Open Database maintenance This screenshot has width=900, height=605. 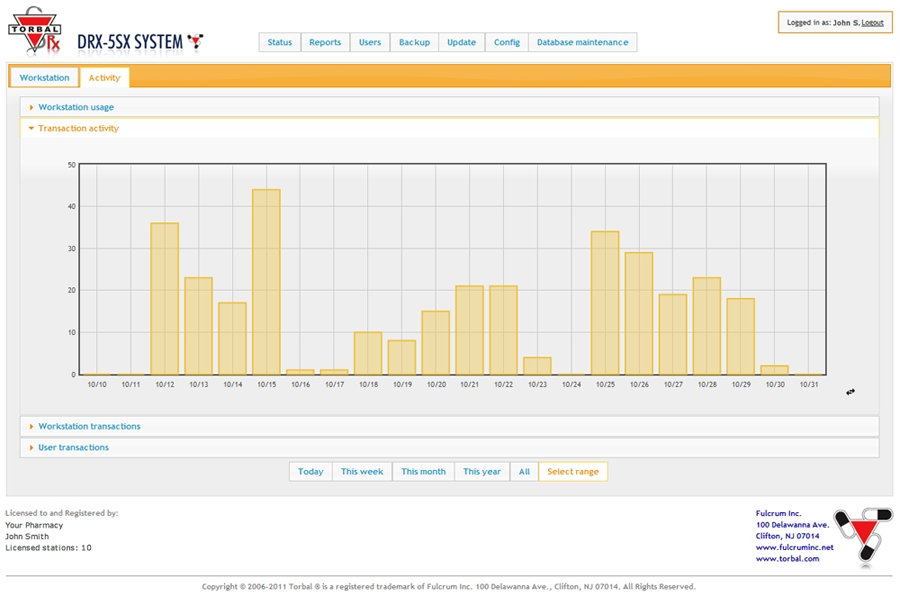pos(583,42)
